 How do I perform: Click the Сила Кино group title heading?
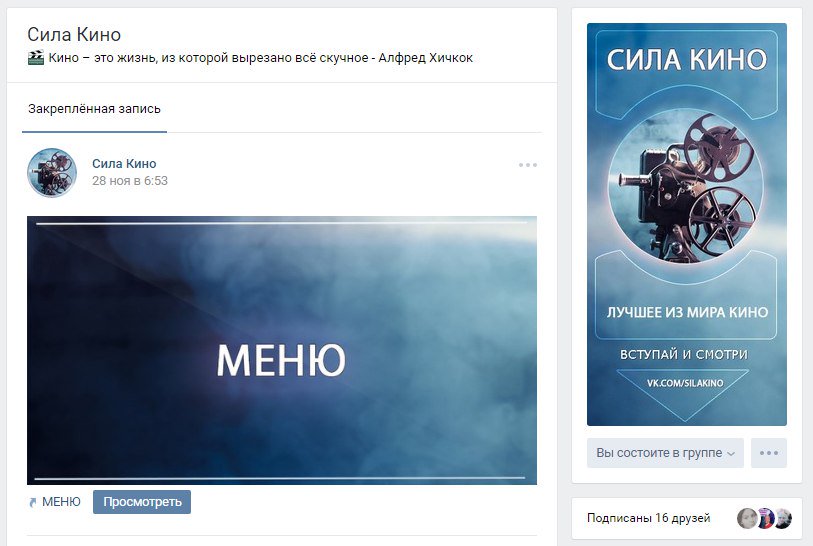(74, 35)
